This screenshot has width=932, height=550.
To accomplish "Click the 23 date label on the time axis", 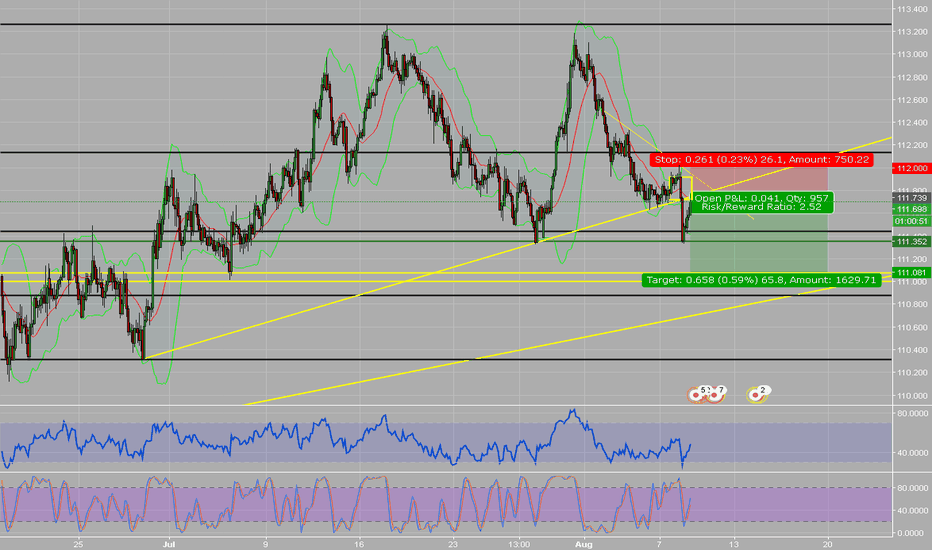I will 452,544.
